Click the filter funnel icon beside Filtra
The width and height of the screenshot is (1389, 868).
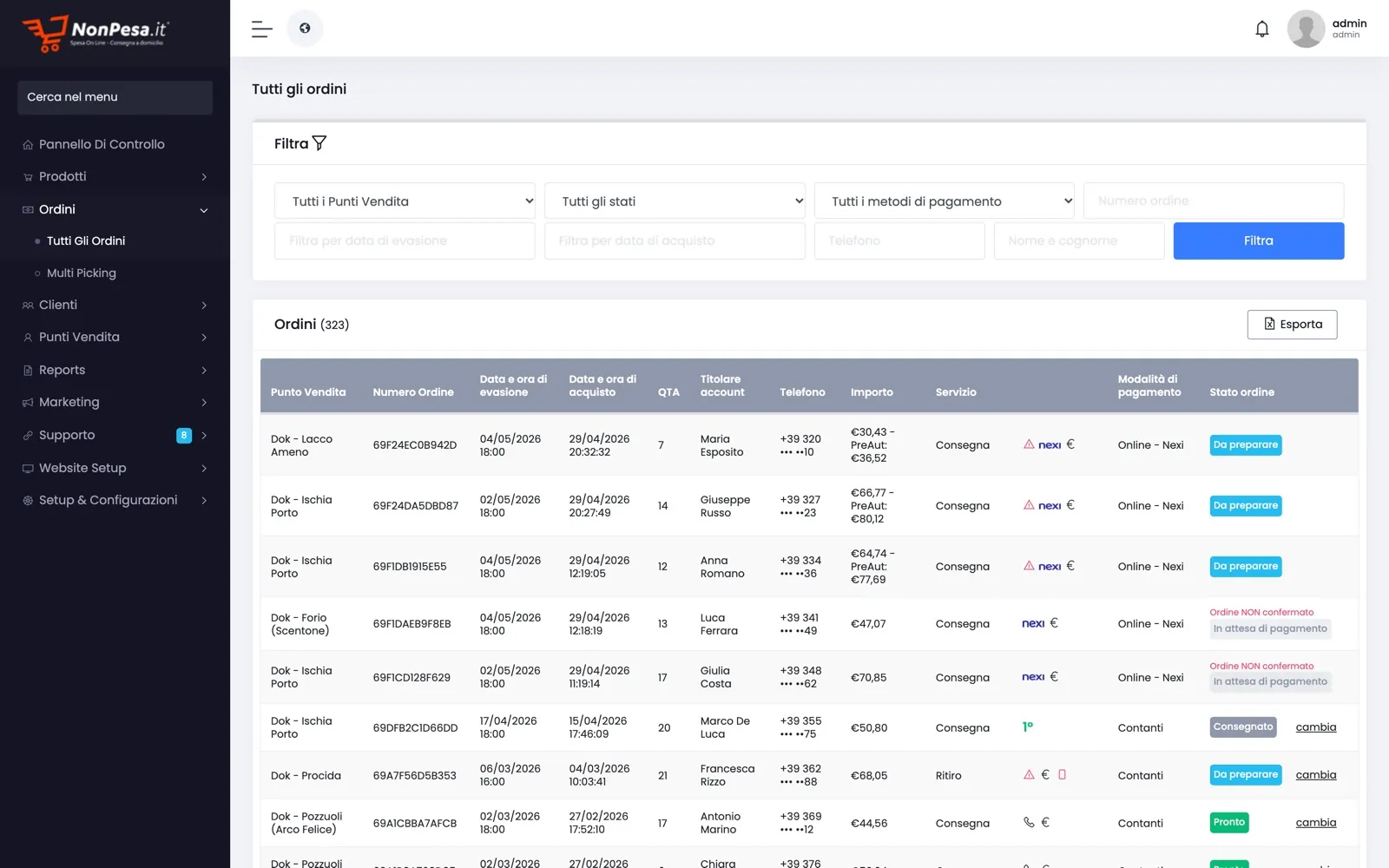pyautogui.click(x=319, y=143)
